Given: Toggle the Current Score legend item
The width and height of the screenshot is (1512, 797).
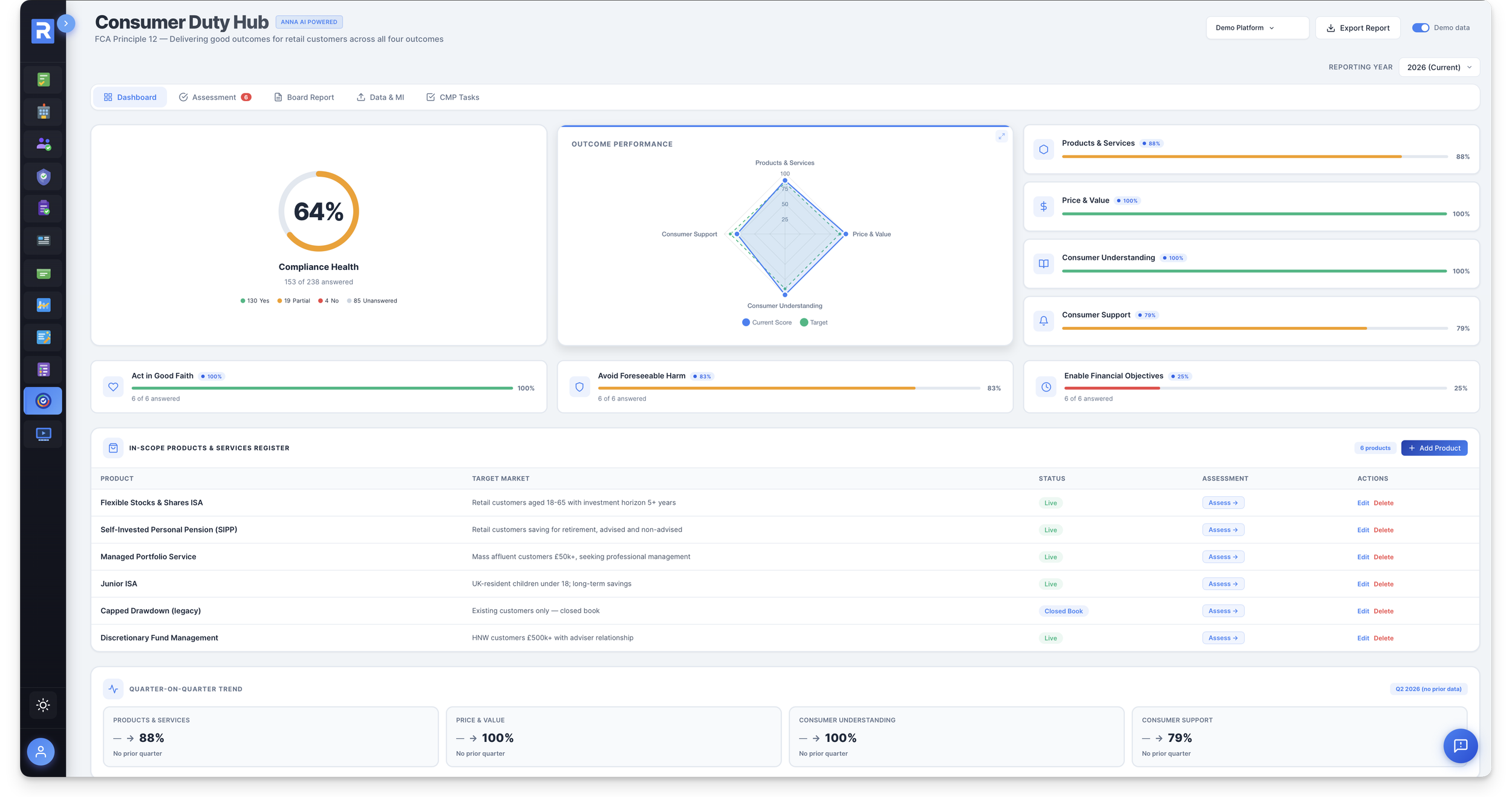Looking at the screenshot, I should 766,323.
